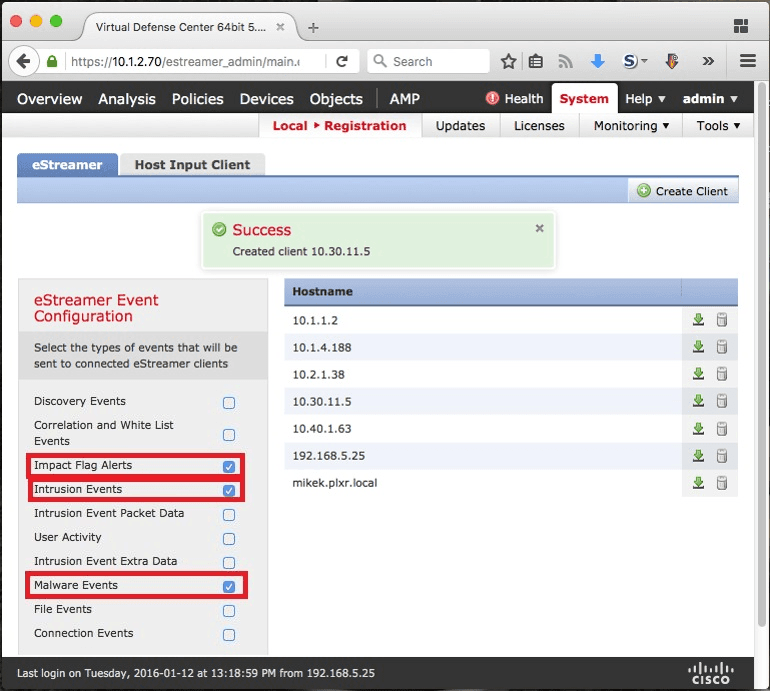Click the browser Search field

click(428, 61)
